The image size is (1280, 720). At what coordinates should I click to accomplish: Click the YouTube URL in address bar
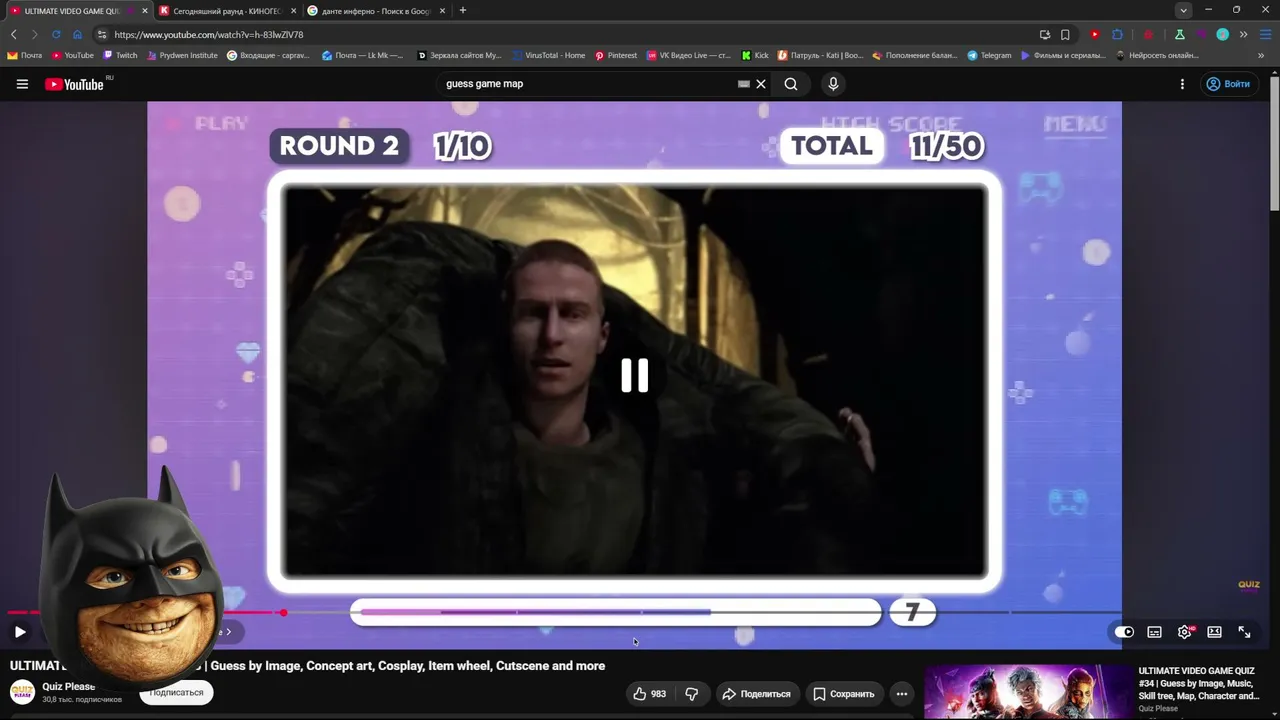pos(209,35)
